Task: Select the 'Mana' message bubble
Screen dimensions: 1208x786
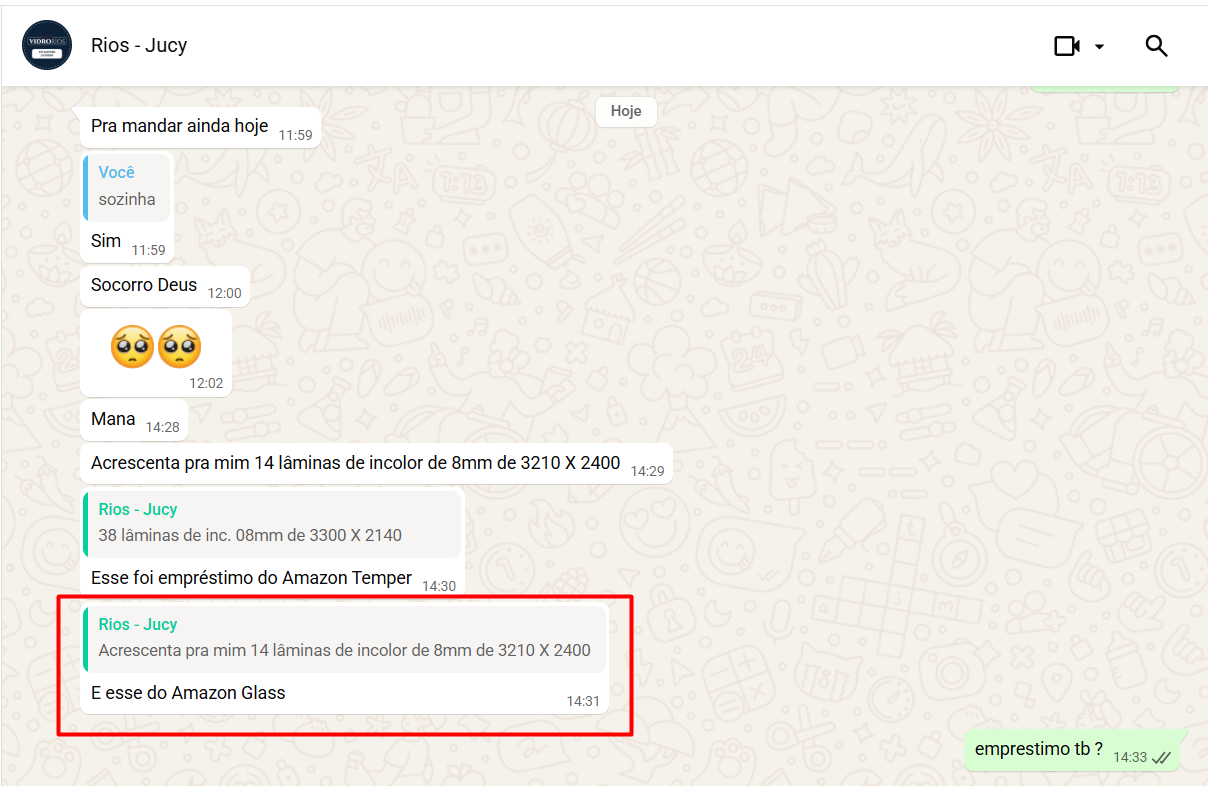Action: click(x=113, y=419)
